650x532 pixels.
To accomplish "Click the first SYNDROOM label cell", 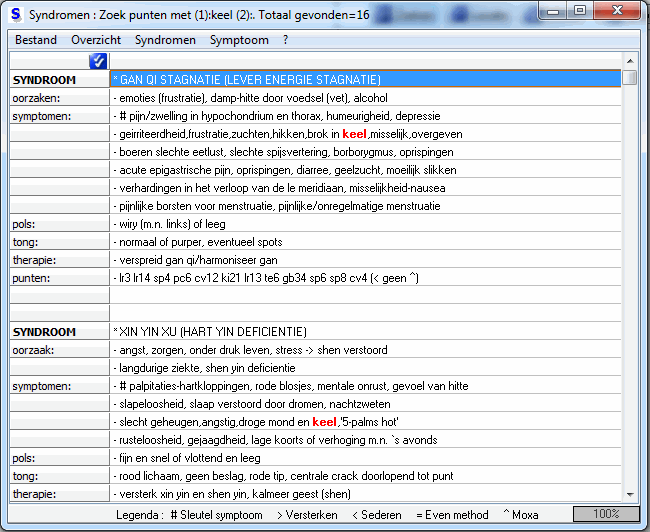I will pyautogui.click(x=59, y=79).
